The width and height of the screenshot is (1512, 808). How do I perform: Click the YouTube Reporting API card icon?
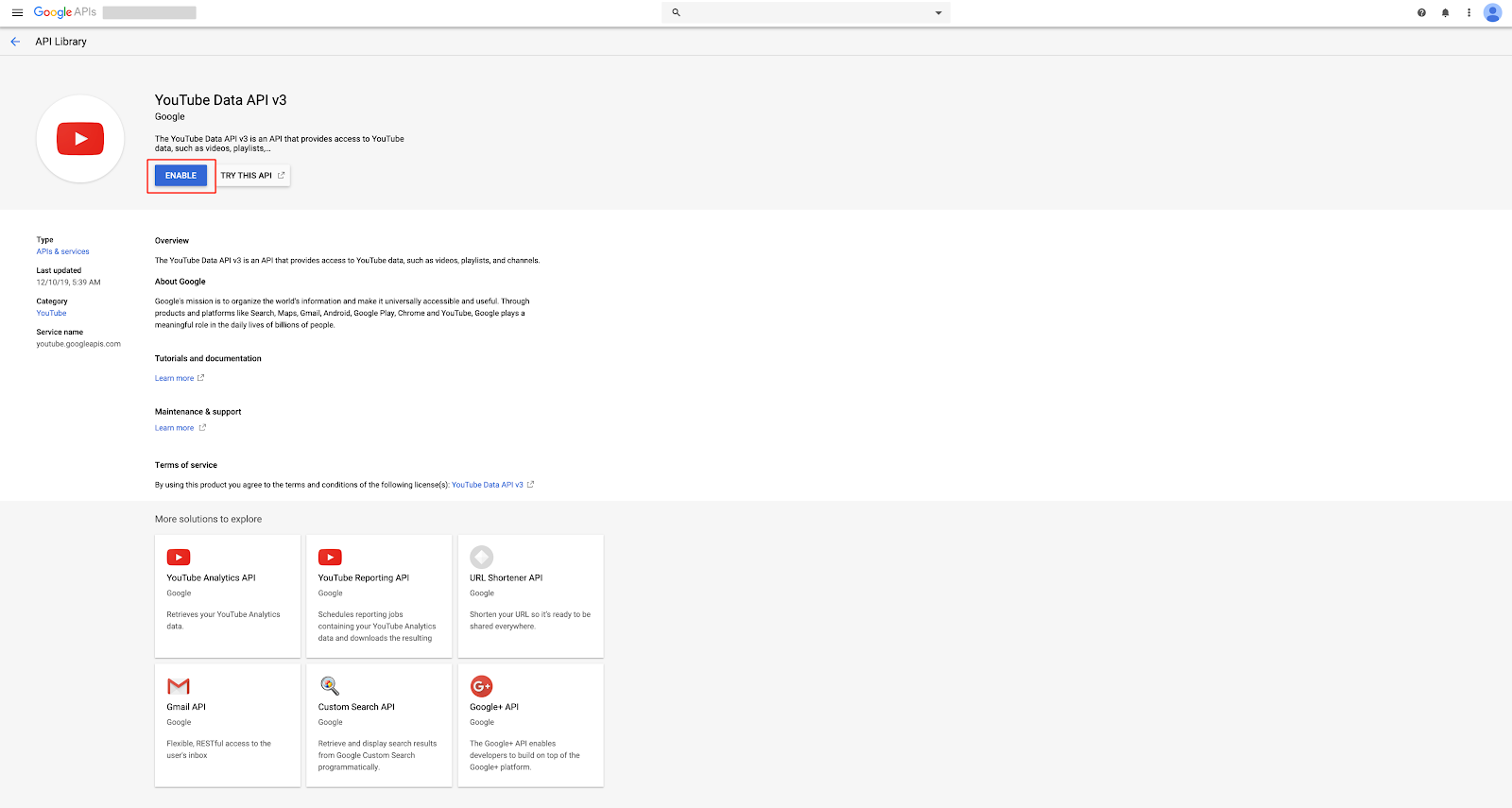[330, 558]
